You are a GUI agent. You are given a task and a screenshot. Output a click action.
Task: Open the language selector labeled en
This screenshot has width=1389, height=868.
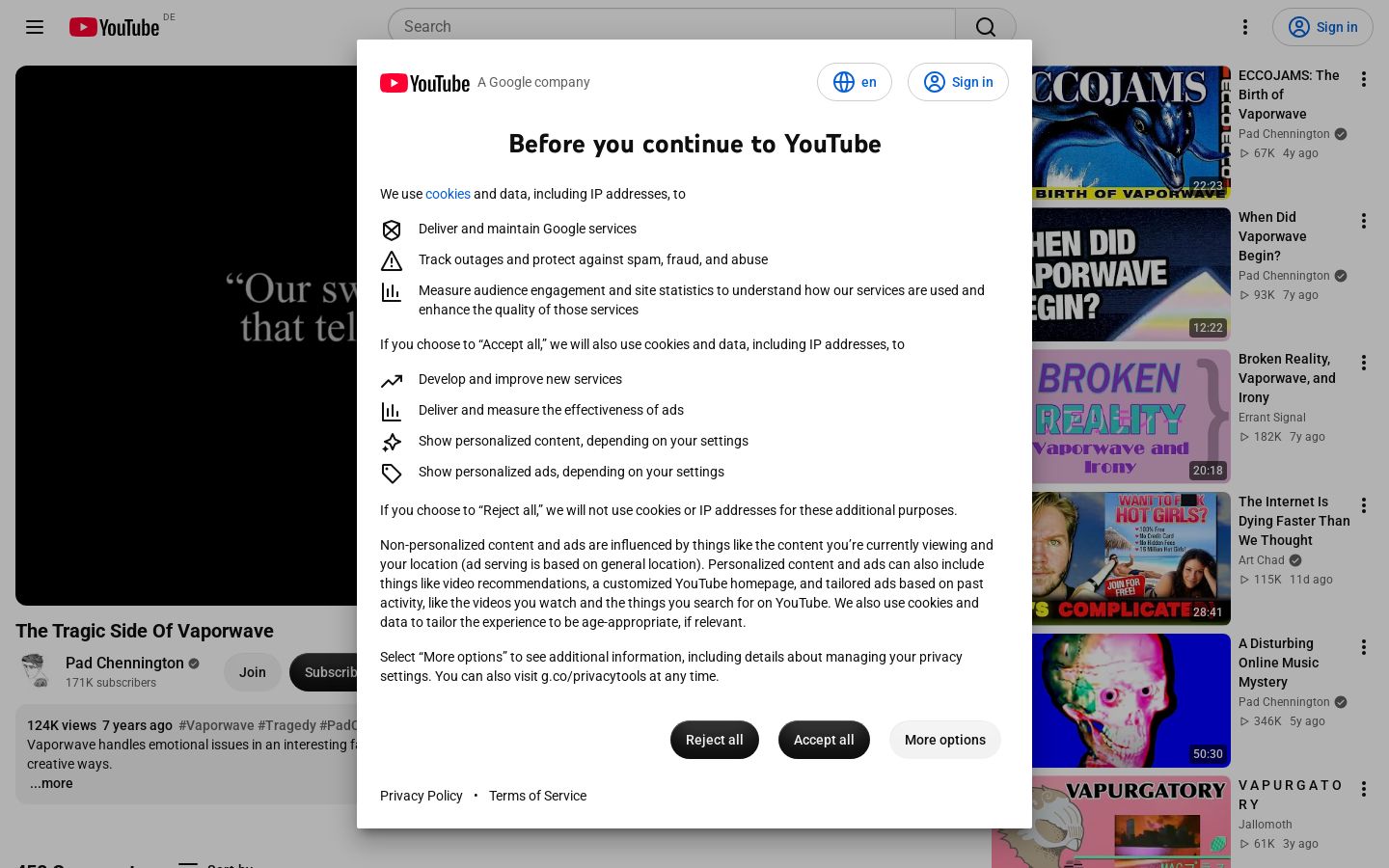tap(855, 82)
